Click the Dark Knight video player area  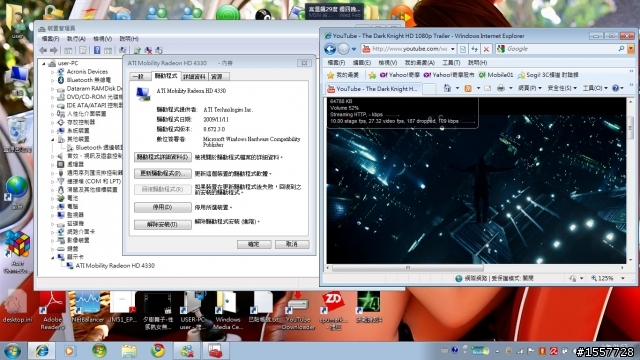(476, 181)
